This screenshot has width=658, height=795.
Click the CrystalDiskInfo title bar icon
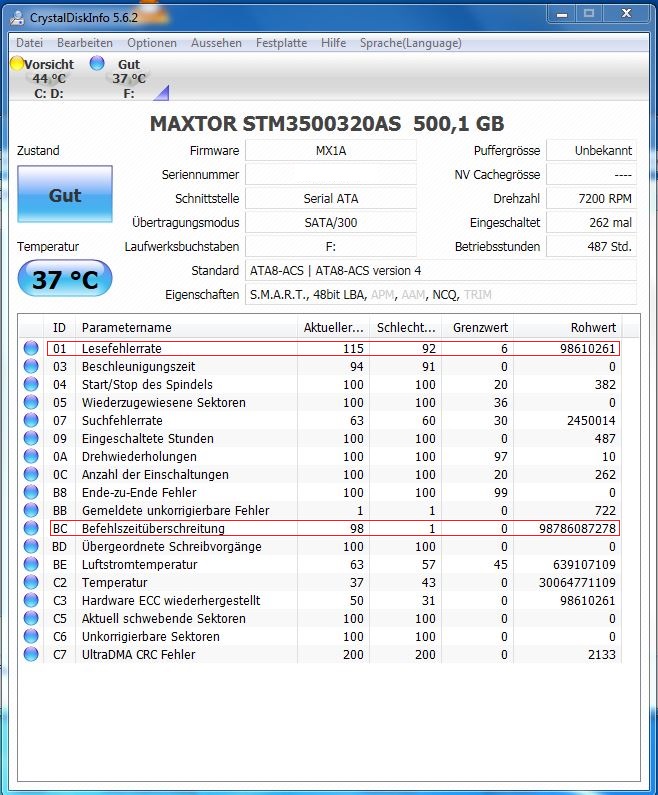pos(17,18)
